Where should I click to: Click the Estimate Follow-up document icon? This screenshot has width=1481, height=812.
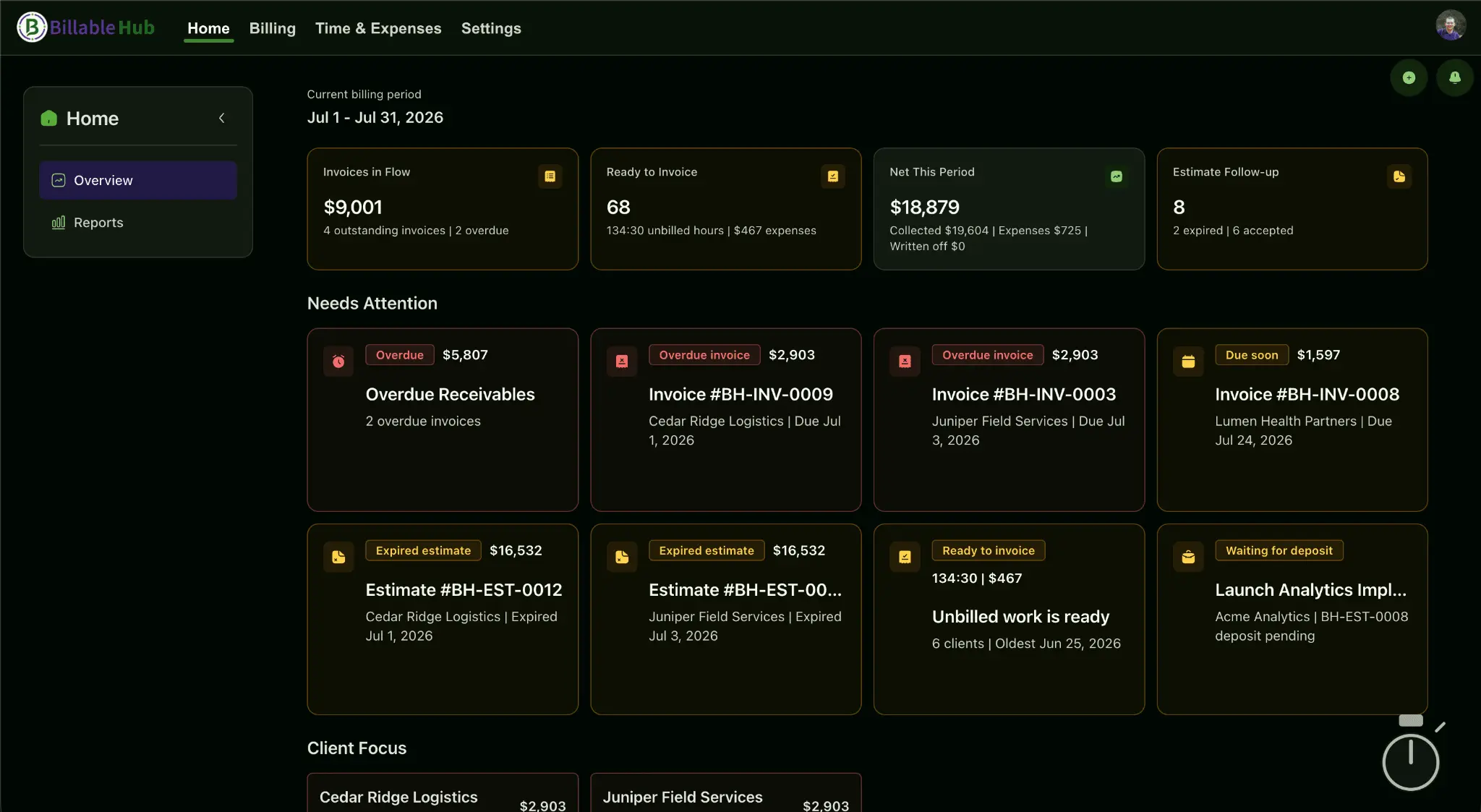pyautogui.click(x=1399, y=176)
